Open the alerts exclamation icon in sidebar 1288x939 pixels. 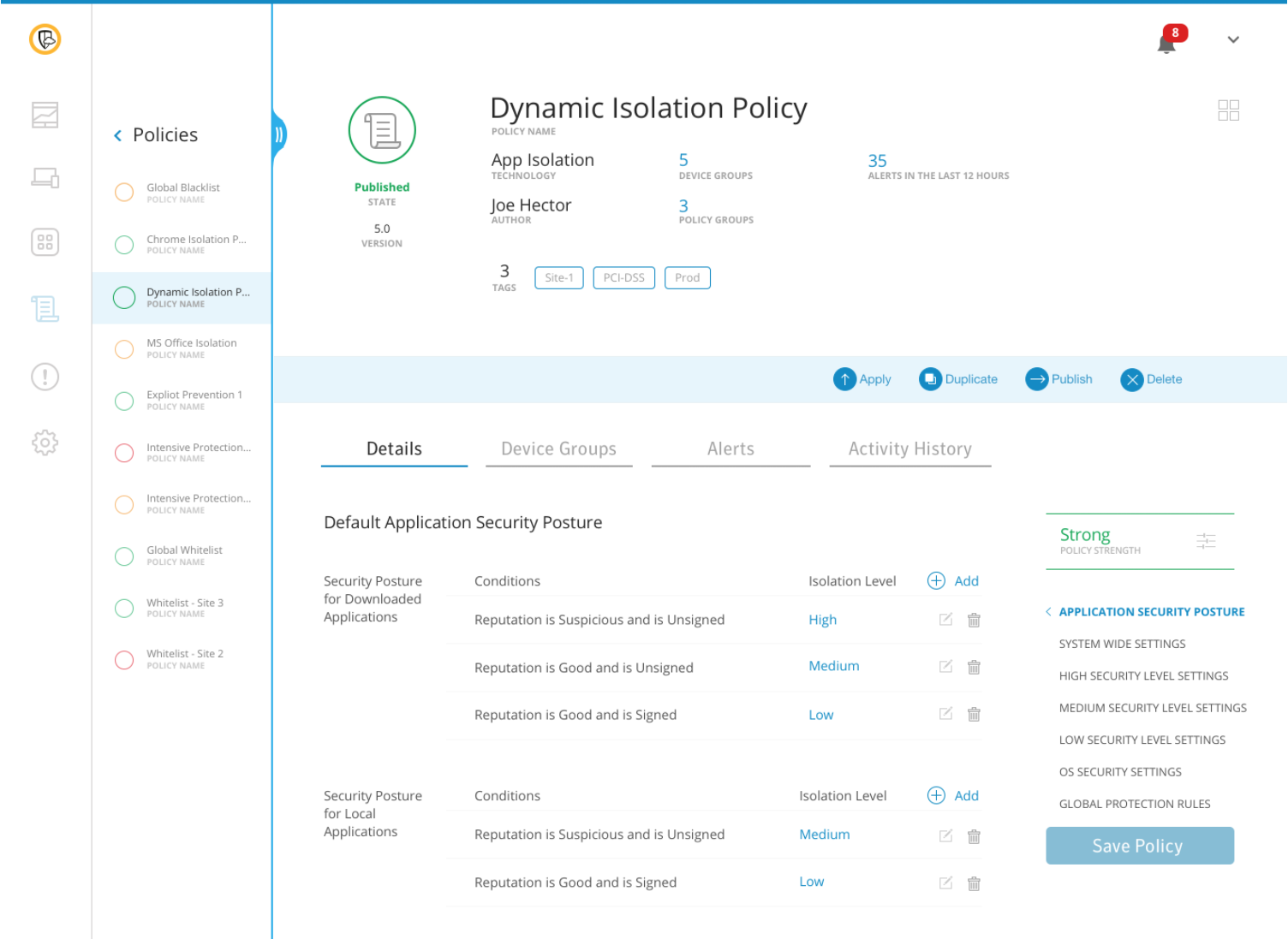click(x=45, y=377)
